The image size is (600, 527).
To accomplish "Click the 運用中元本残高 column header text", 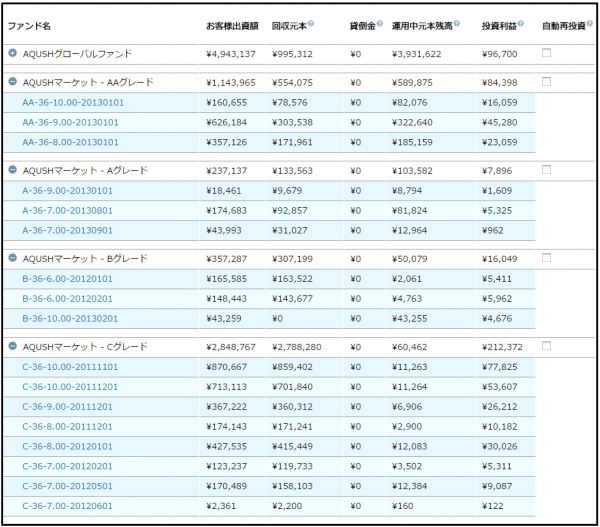I will (x=422, y=26).
